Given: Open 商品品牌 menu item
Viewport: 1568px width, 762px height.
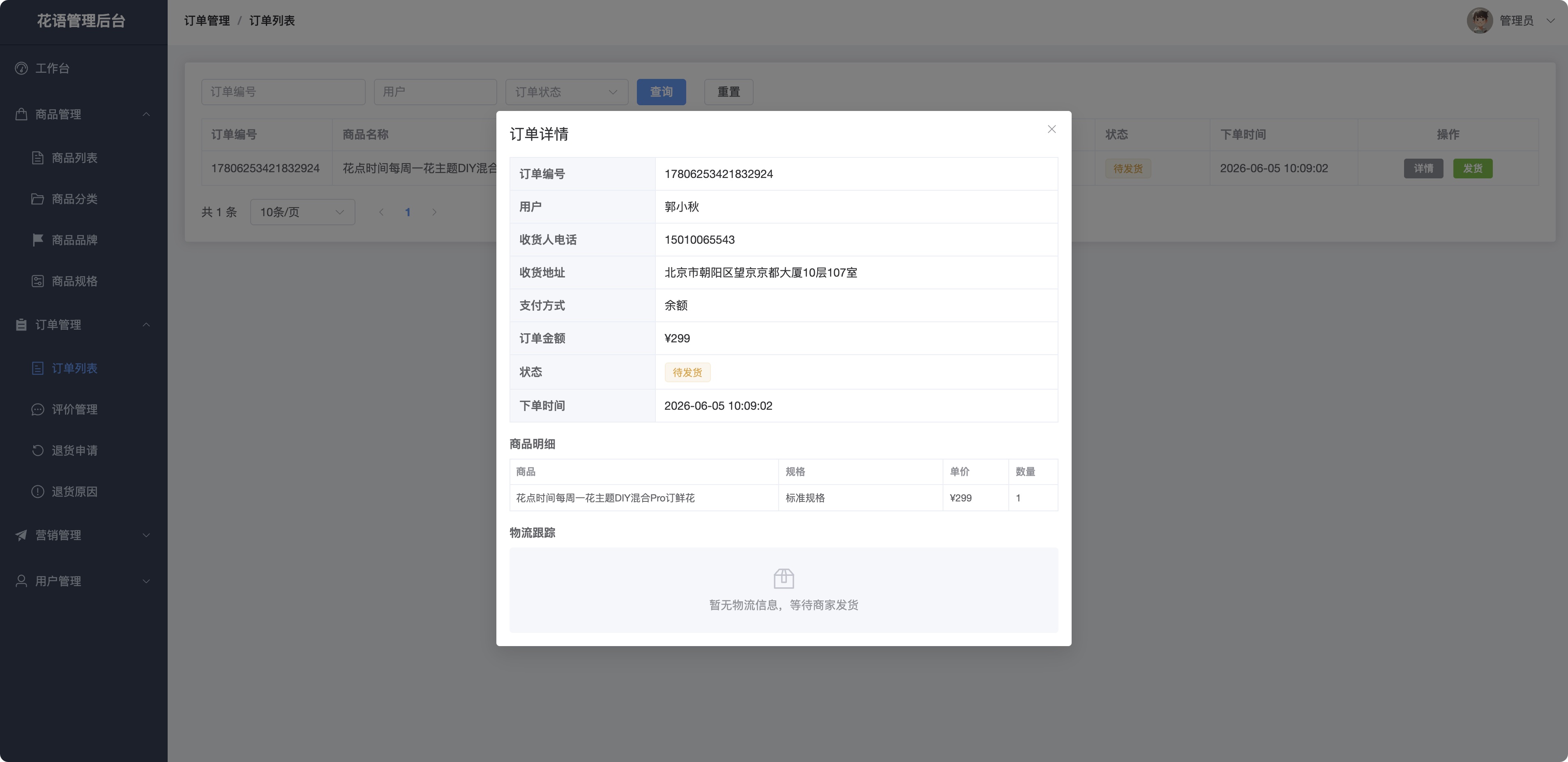Looking at the screenshot, I should pyautogui.click(x=83, y=240).
